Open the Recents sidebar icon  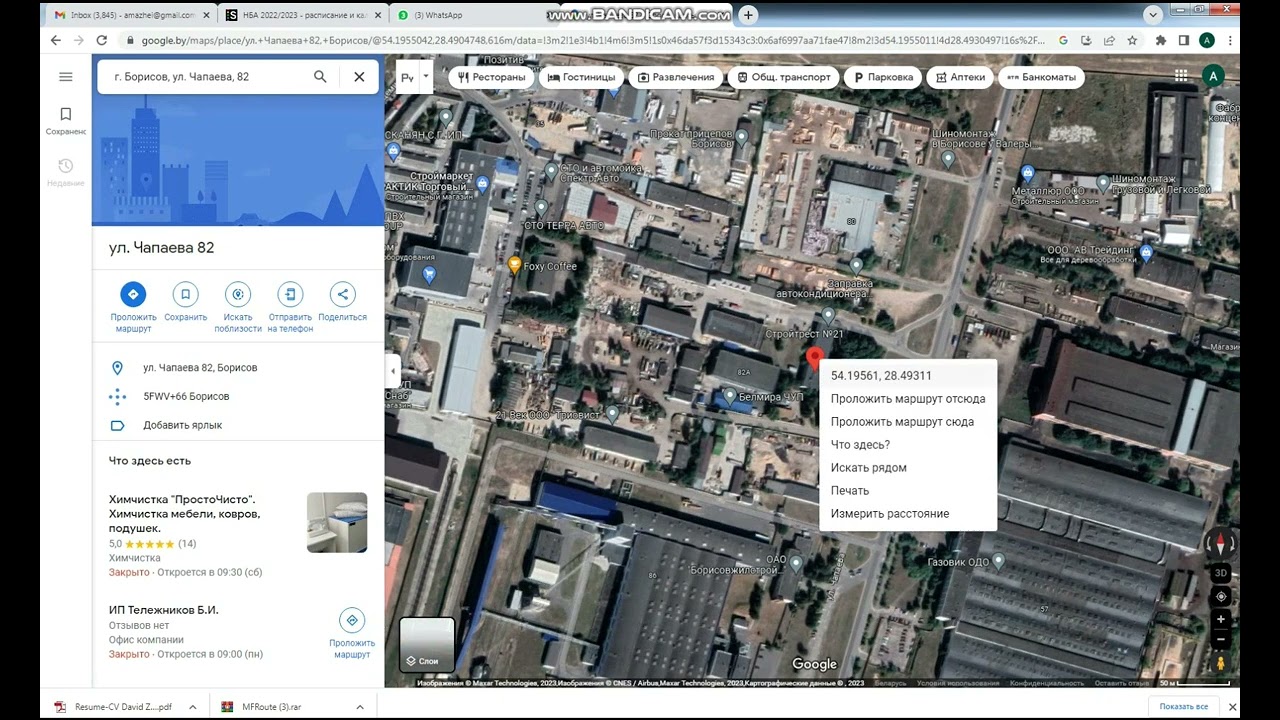pos(66,172)
